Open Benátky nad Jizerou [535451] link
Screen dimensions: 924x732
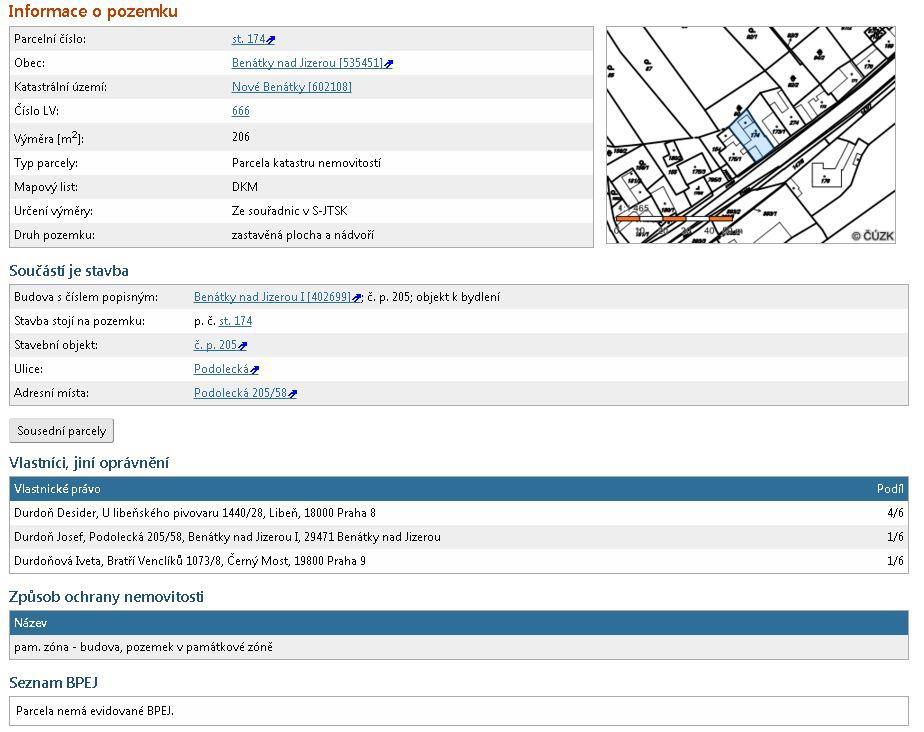tap(307, 63)
